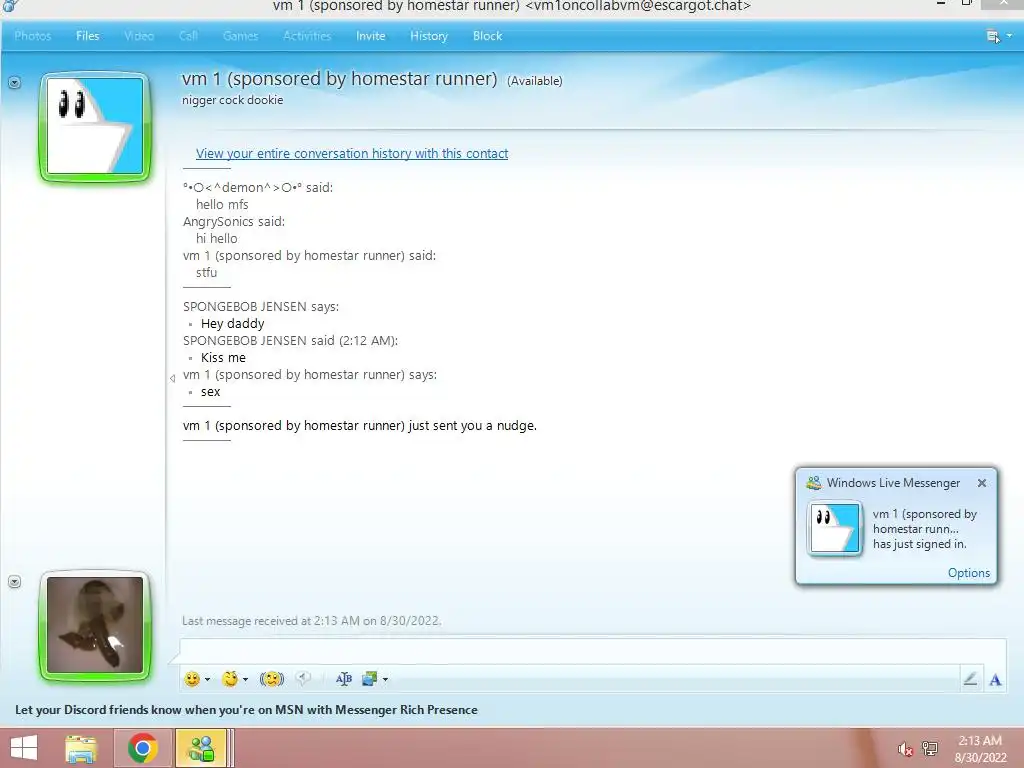Click the greyed-out voice clip icon
Image resolution: width=1024 pixels, height=768 pixels.
(x=302, y=679)
